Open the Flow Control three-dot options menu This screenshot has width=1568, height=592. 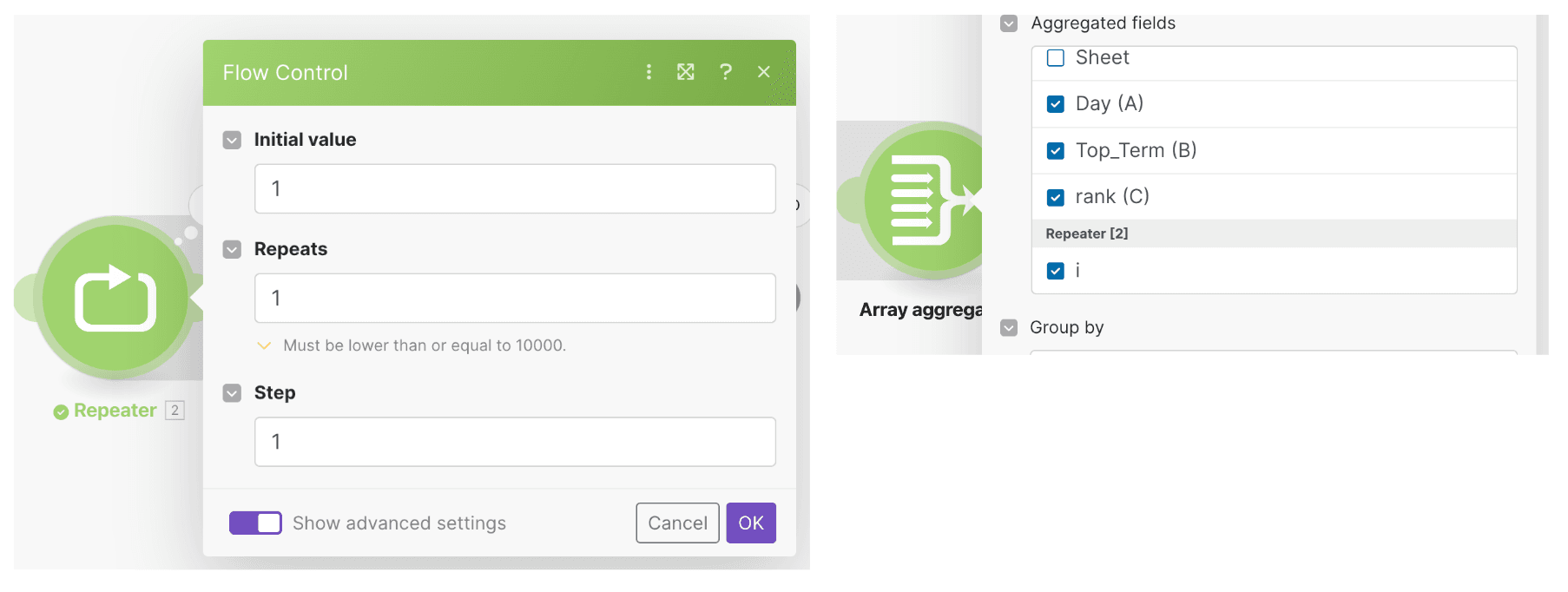pos(649,72)
